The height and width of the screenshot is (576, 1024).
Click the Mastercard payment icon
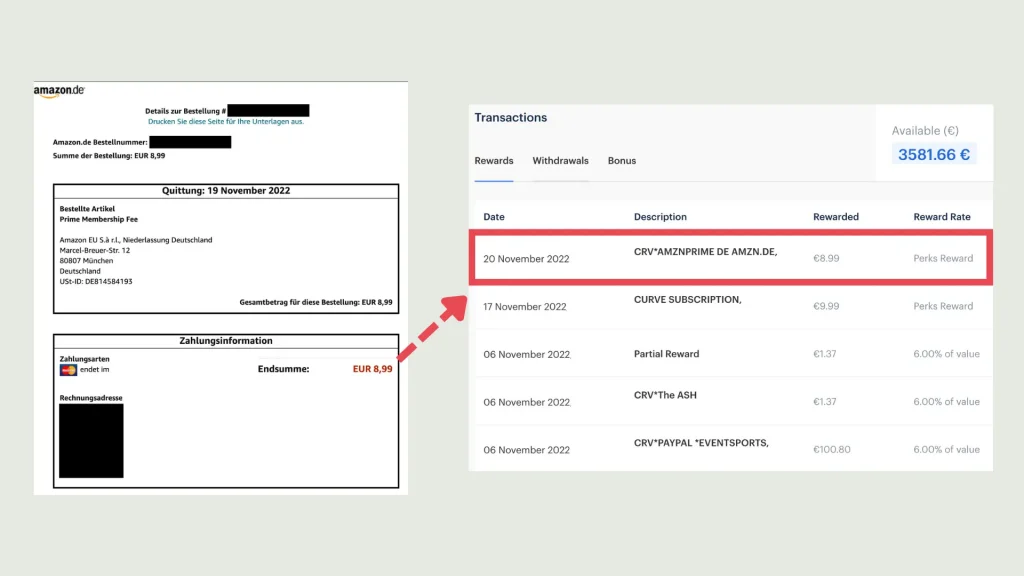68,370
